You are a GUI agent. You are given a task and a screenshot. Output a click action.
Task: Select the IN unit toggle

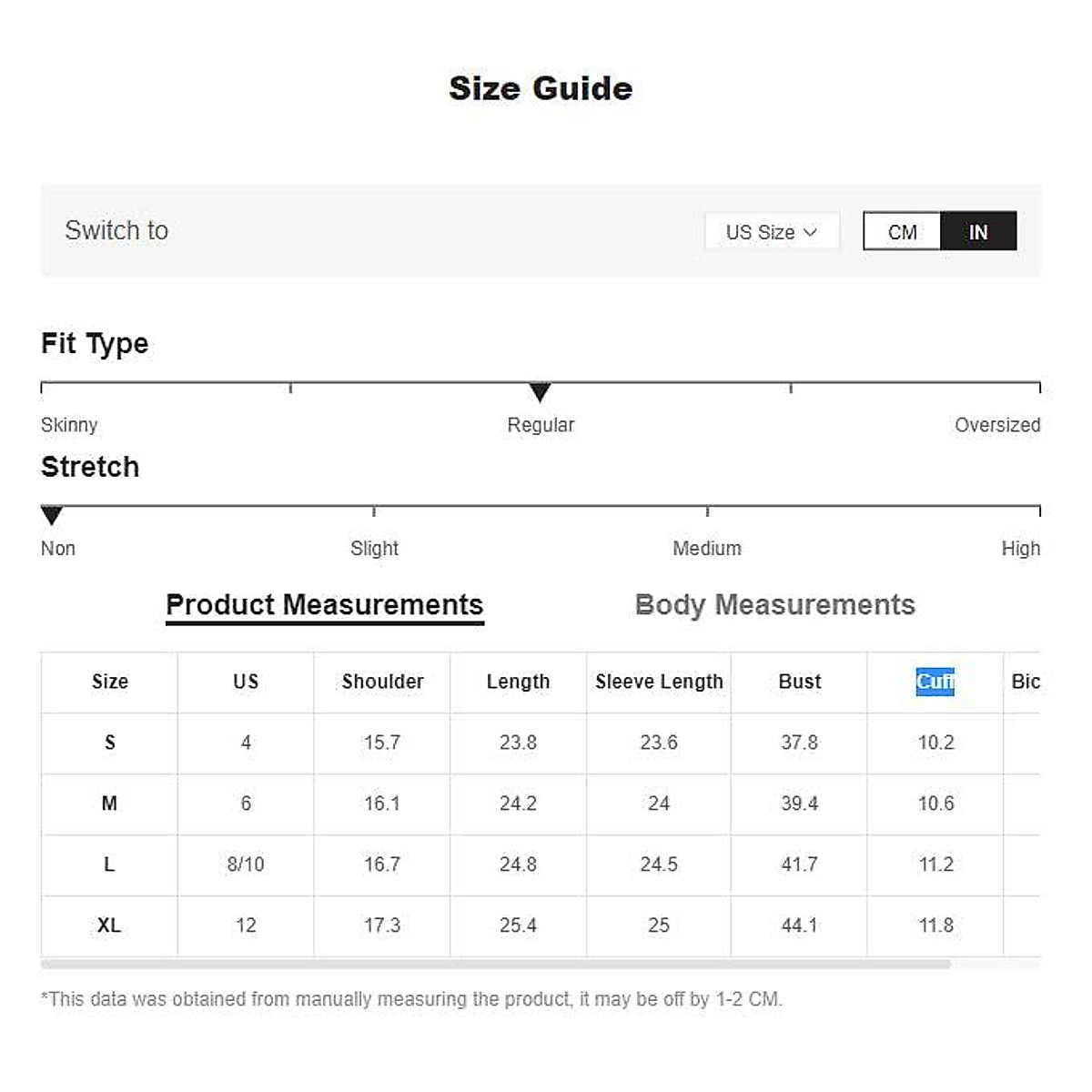(978, 232)
